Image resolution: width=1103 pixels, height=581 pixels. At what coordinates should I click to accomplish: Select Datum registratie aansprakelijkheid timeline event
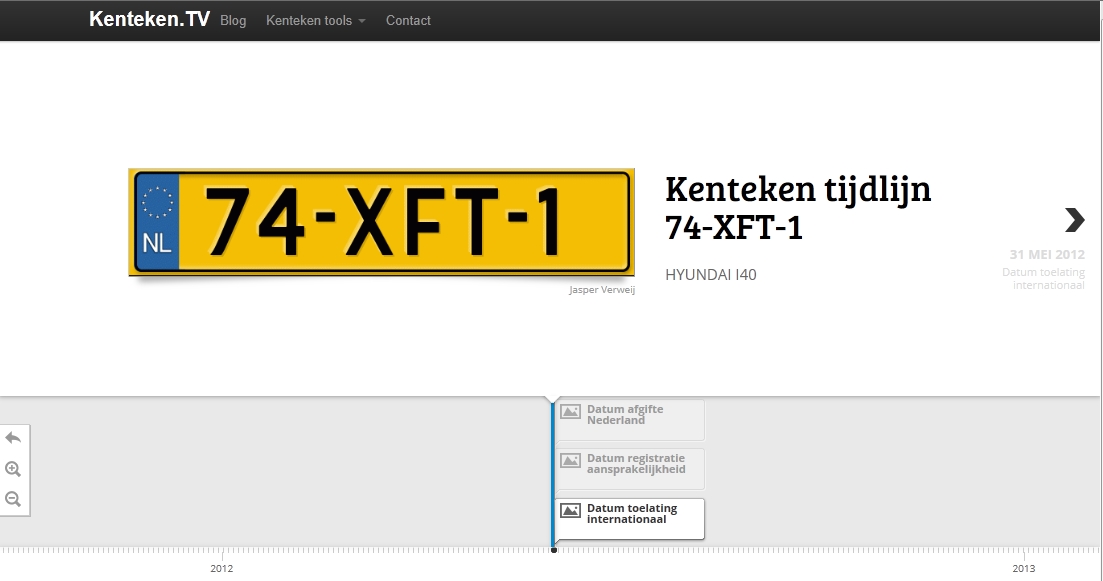(630, 468)
